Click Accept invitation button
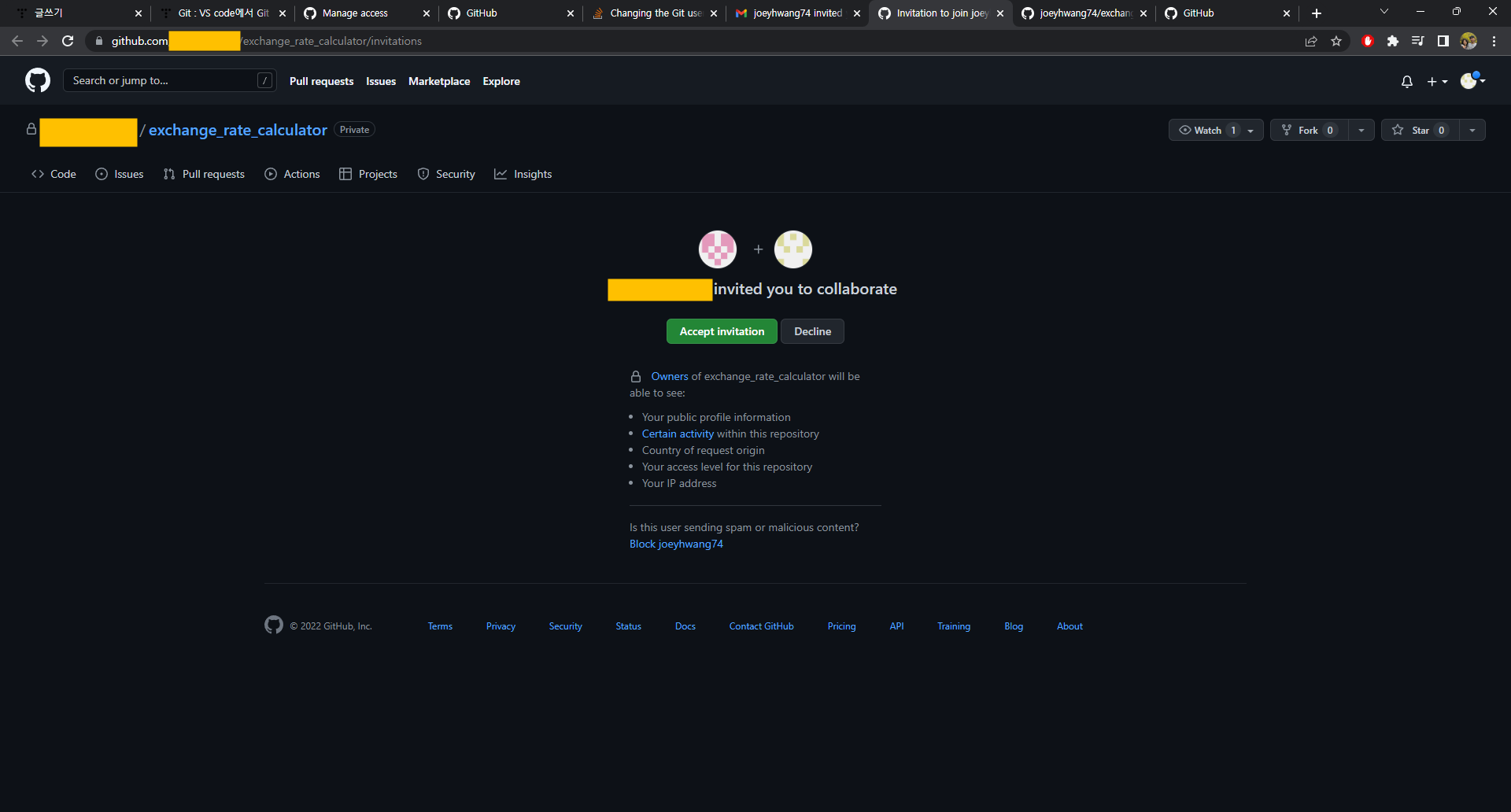 [722, 331]
